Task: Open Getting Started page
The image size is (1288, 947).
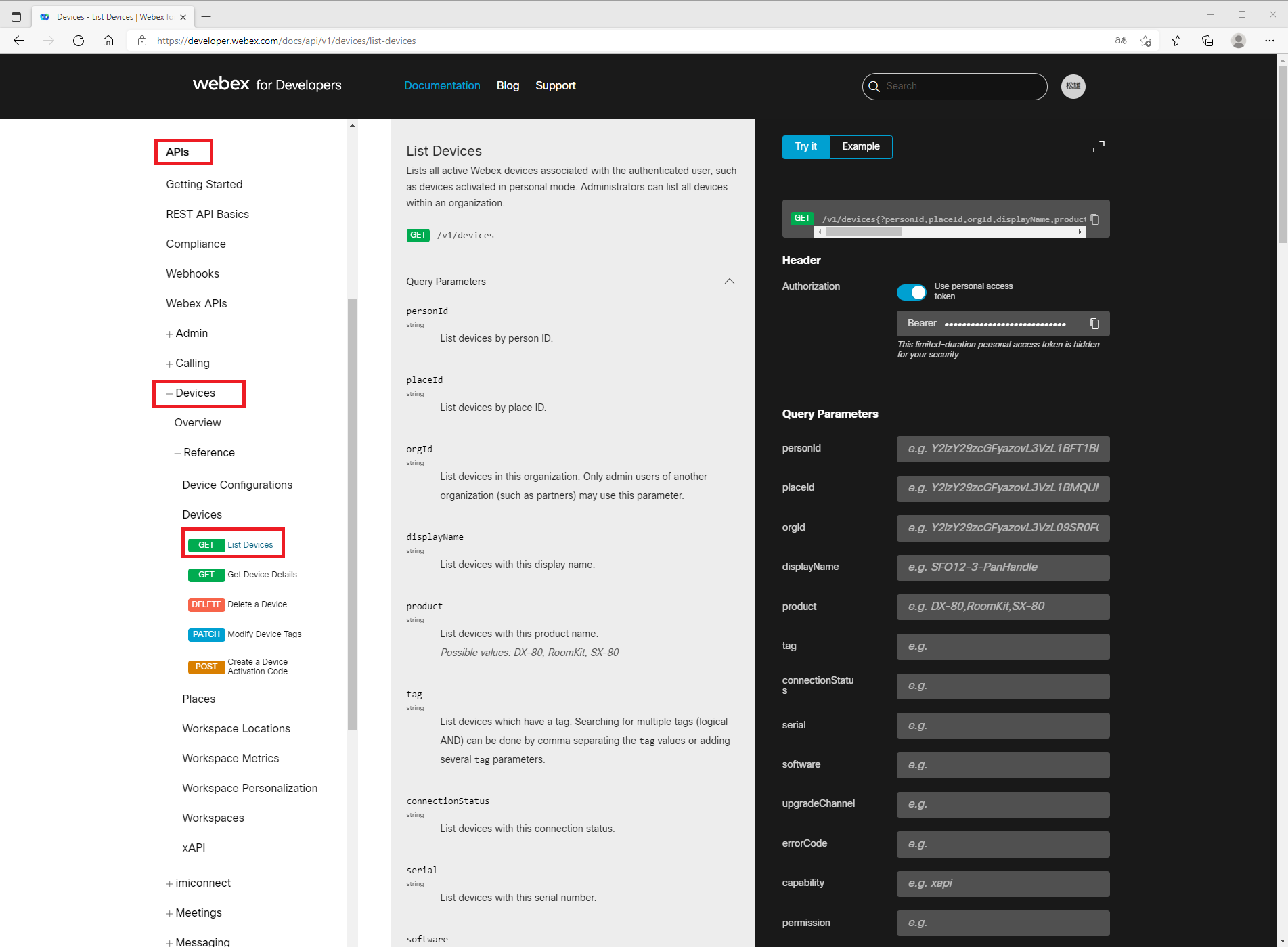Action: click(x=204, y=185)
